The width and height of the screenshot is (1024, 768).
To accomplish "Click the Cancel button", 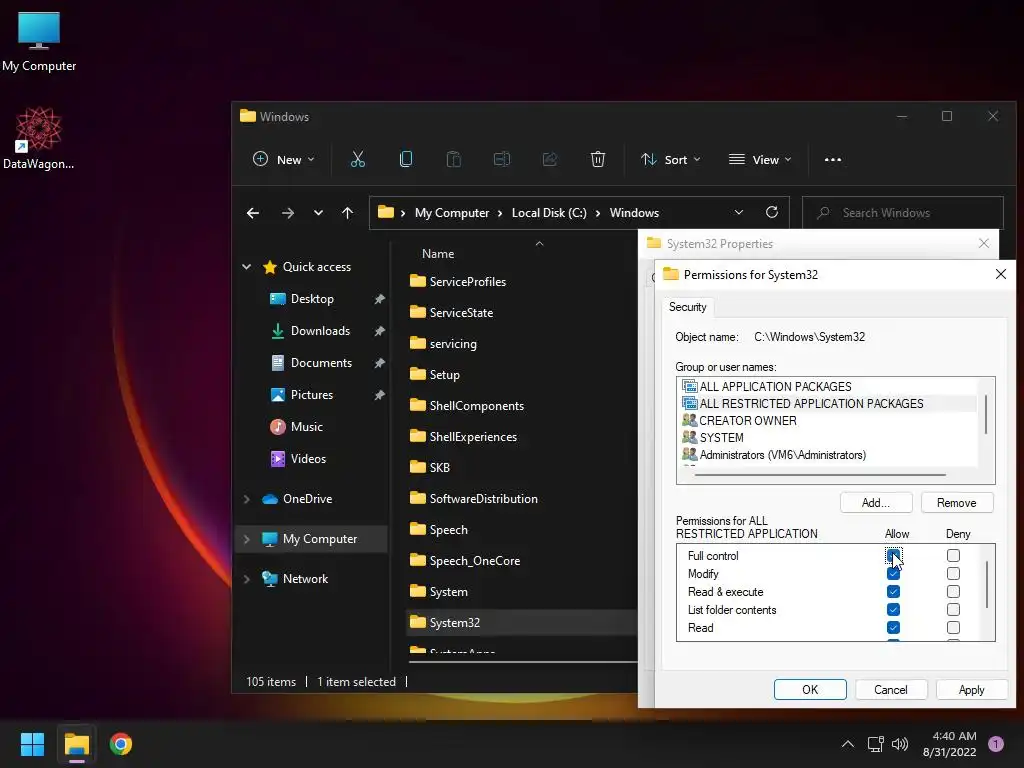I will pyautogui.click(x=891, y=690).
